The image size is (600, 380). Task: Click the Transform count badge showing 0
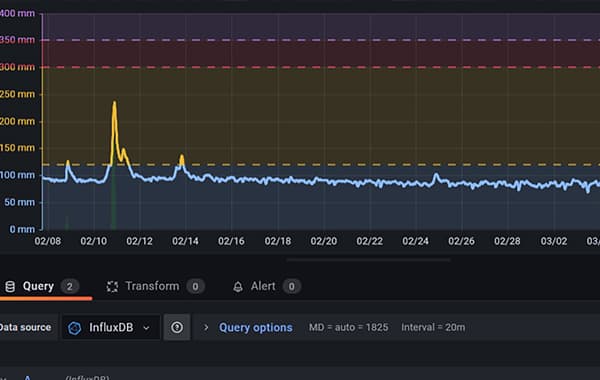(x=195, y=286)
